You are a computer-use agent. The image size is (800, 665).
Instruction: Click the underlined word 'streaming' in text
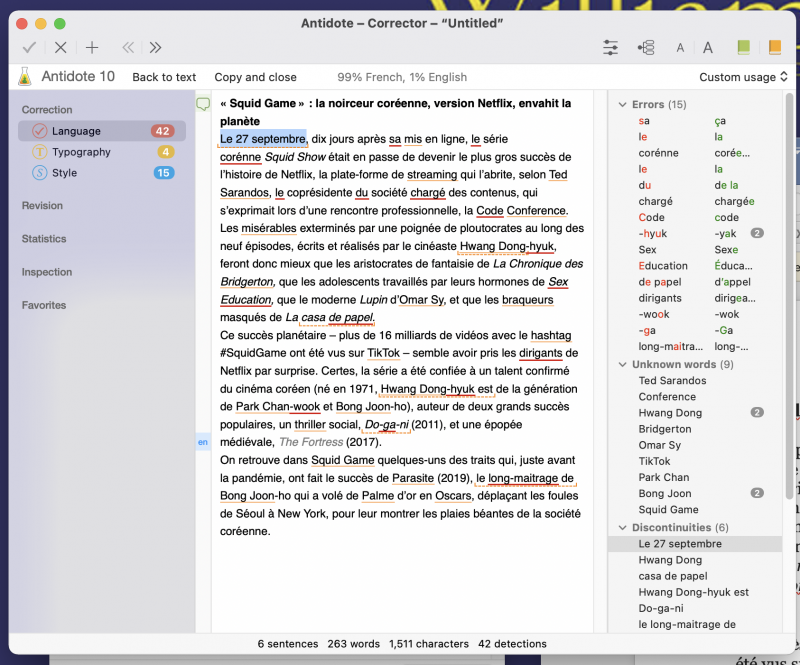pyautogui.click(x=432, y=175)
